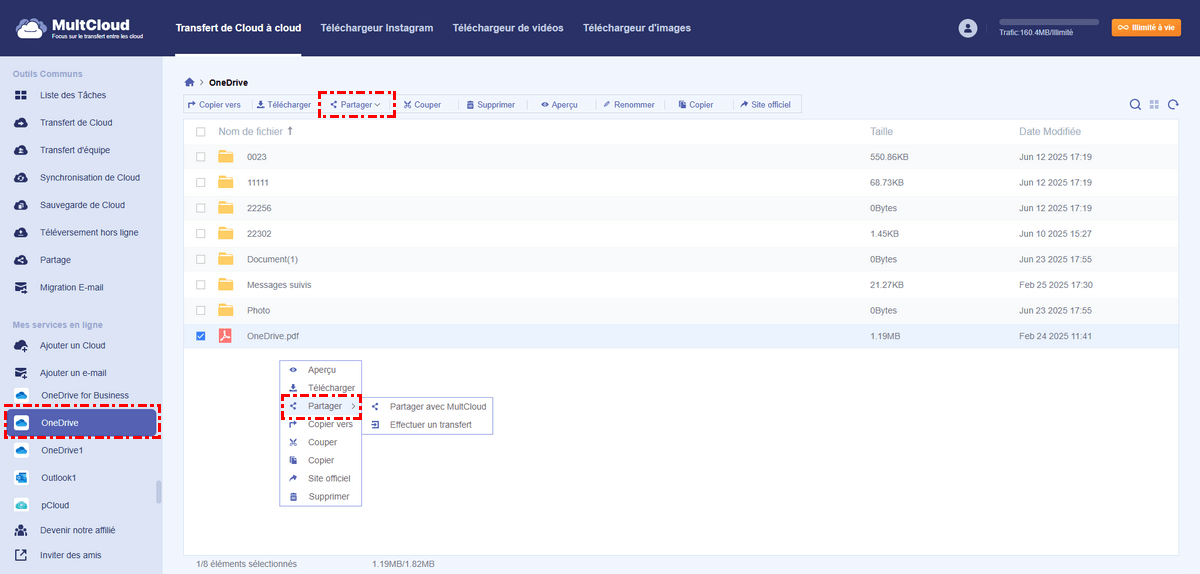Click Couper toolbar button
Viewport: 1200px width, 574px height.
422,104
